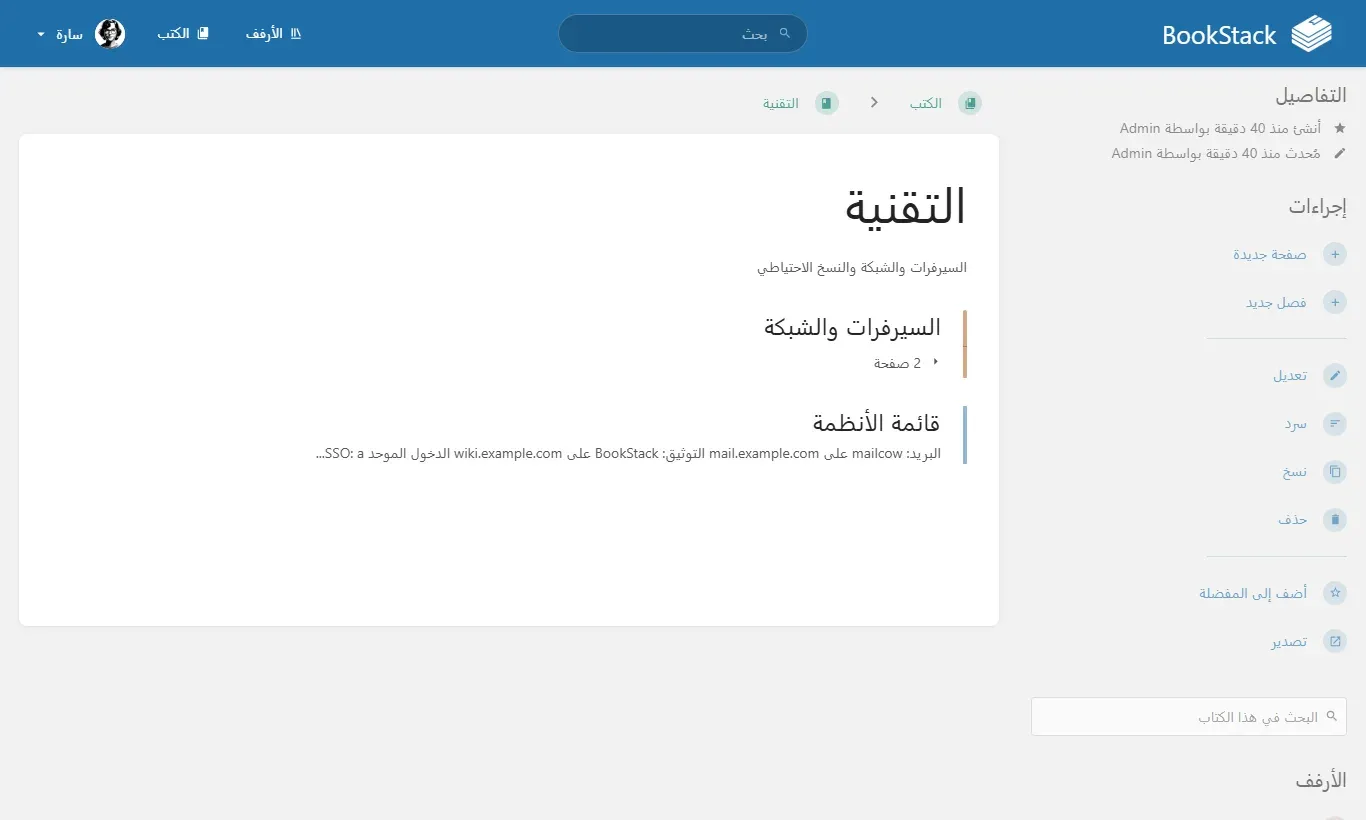Go to التقنية breadcrumb link
The image size is (1366, 820).
point(781,103)
